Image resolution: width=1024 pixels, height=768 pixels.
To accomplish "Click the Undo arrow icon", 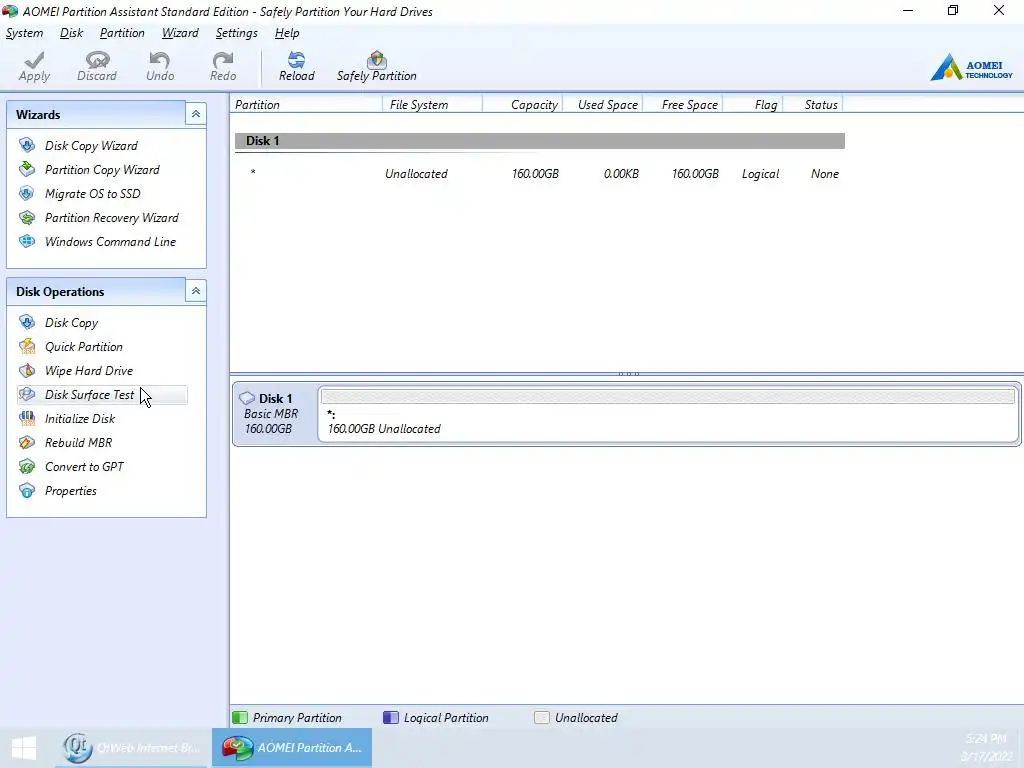I will pyautogui.click(x=160, y=60).
